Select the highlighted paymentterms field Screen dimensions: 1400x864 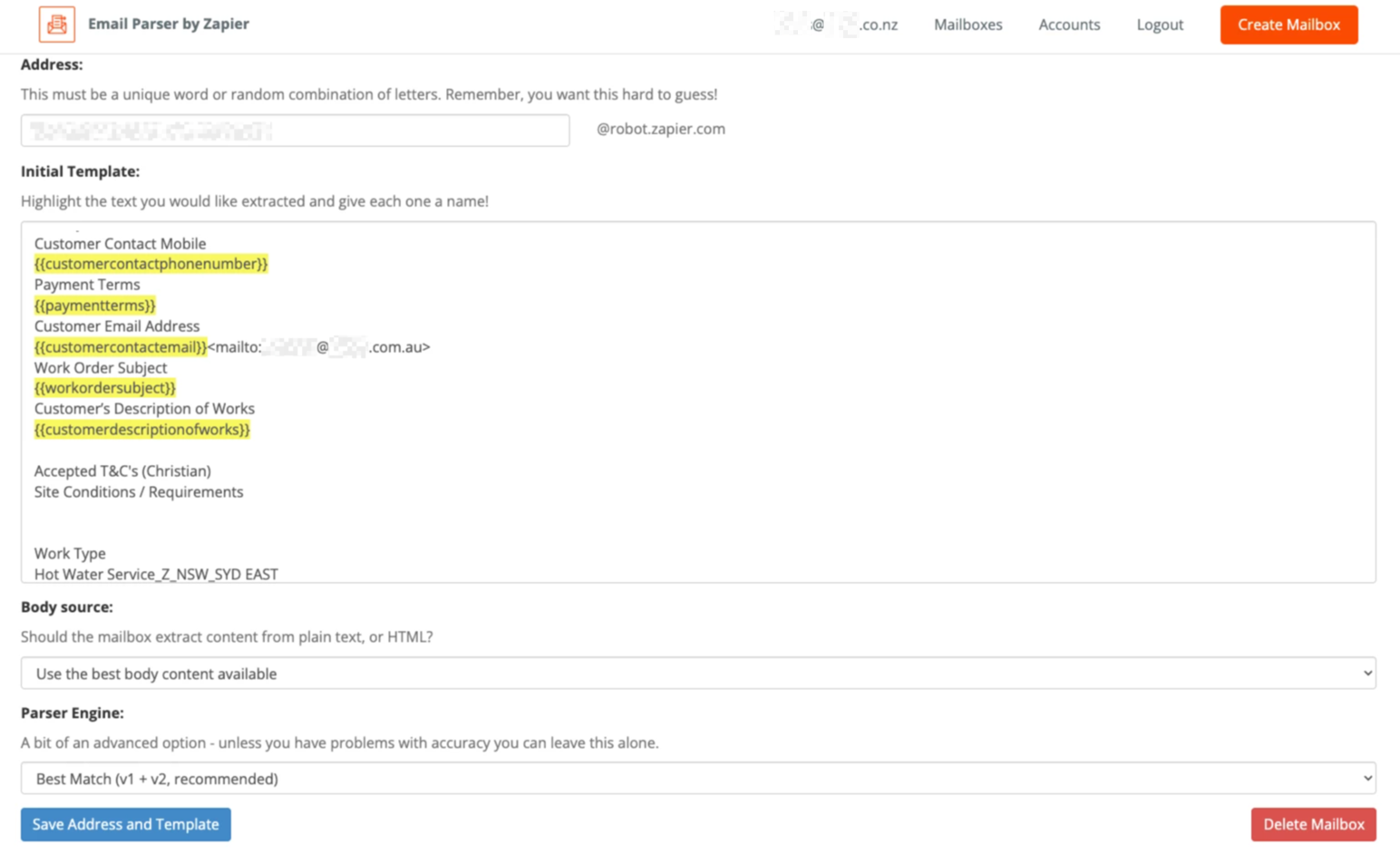[95, 306]
